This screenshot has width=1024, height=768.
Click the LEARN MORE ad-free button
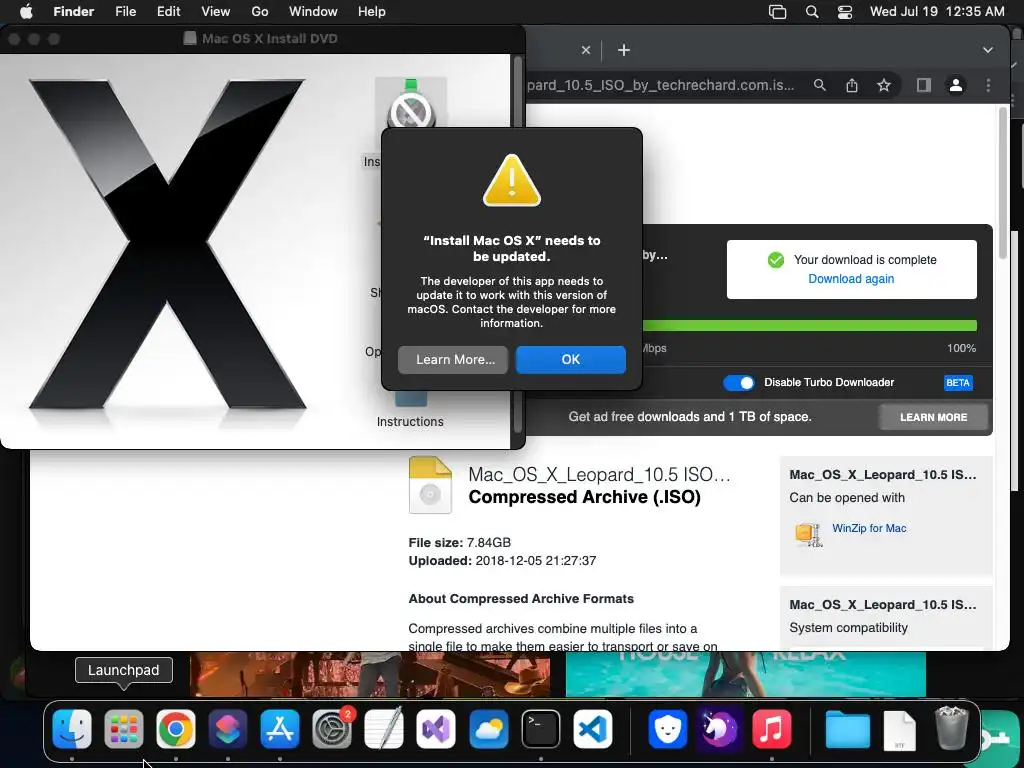tap(933, 417)
